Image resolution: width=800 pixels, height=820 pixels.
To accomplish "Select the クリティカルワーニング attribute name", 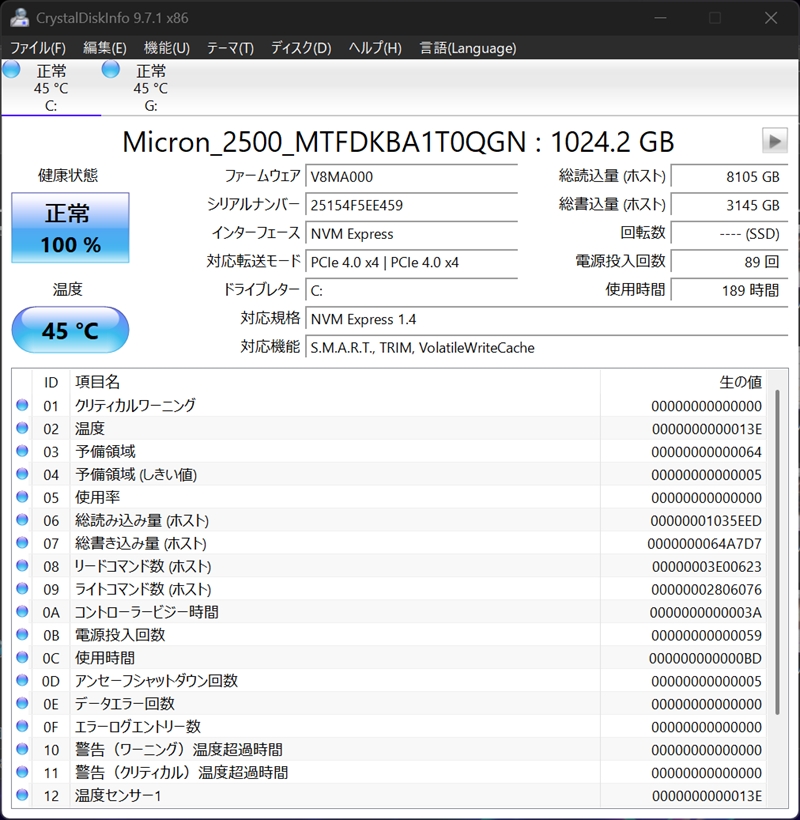I will 135,405.
